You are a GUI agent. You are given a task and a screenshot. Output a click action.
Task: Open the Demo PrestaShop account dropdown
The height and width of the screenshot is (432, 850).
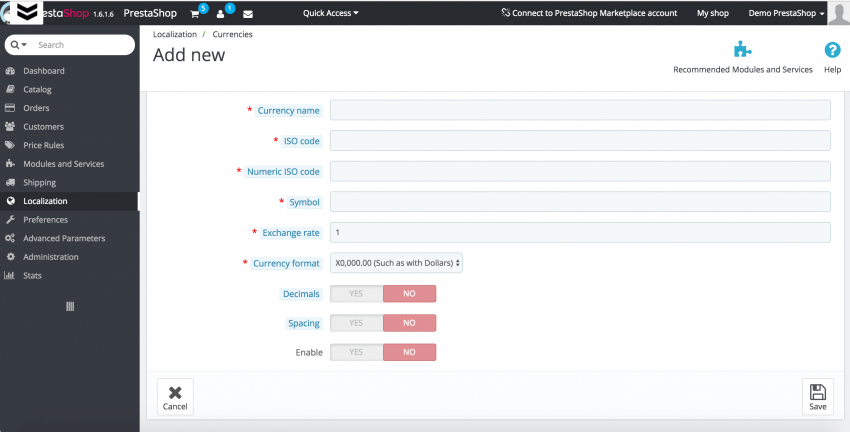[786, 13]
